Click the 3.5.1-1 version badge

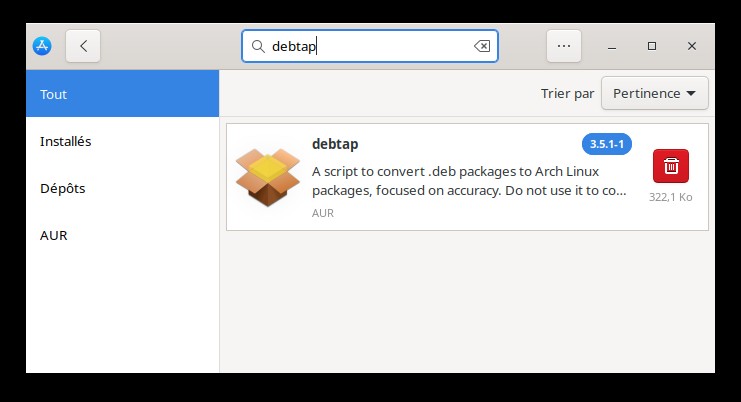pyautogui.click(x=607, y=144)
